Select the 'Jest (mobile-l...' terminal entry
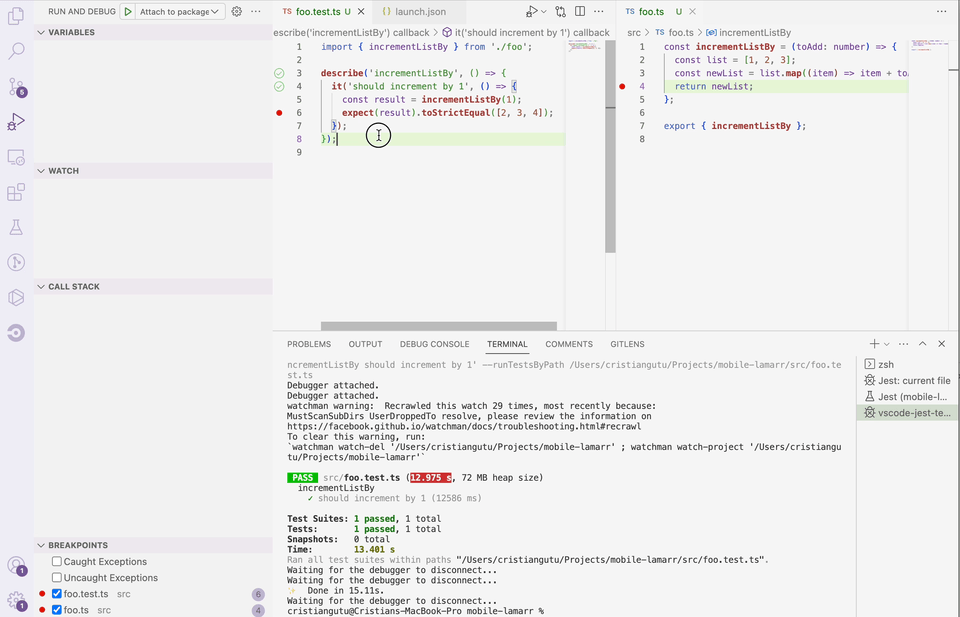960x617 pixels. pos(906,397)
